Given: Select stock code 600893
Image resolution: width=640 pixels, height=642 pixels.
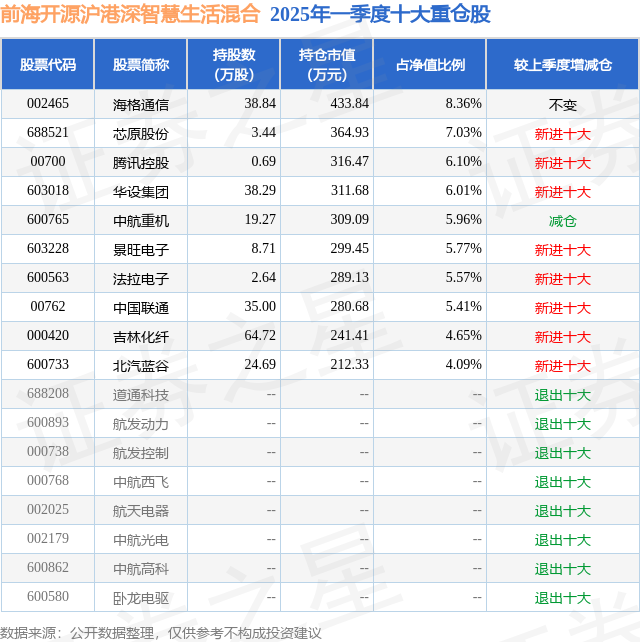Looking at the screenshot, I should tap(48, 423).
